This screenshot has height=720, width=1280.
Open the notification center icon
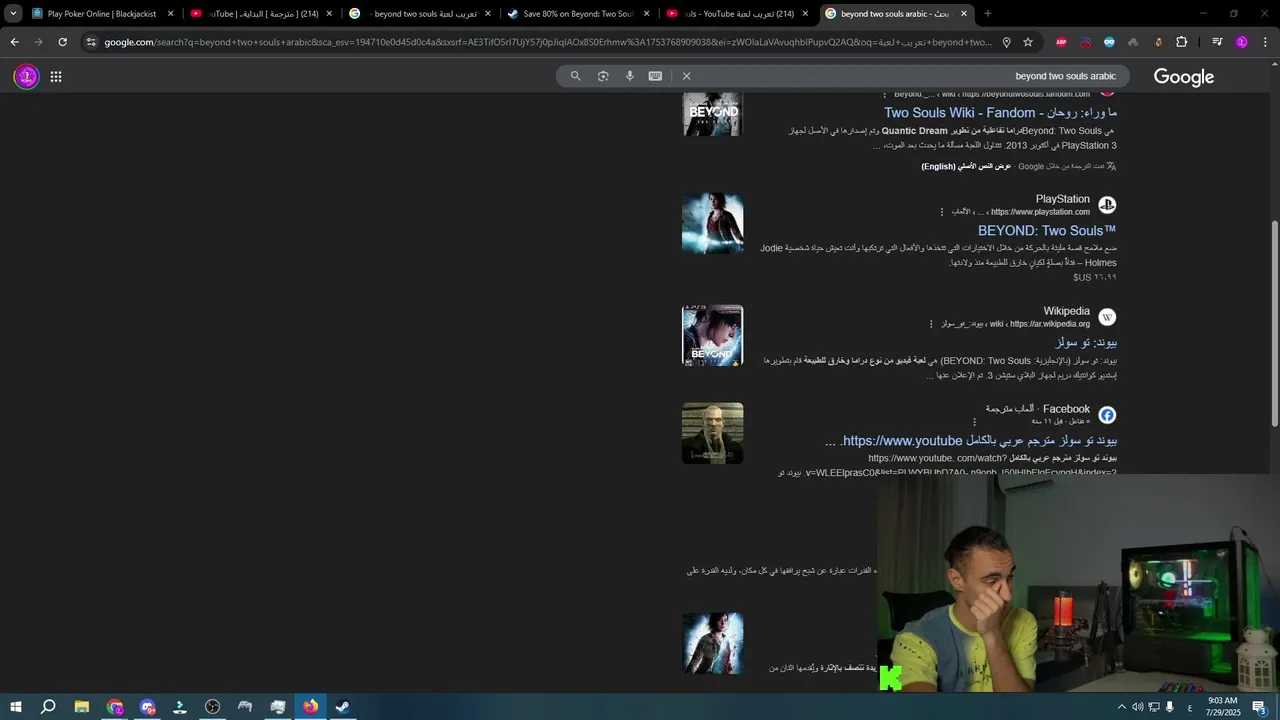[x=1259, y=707]
